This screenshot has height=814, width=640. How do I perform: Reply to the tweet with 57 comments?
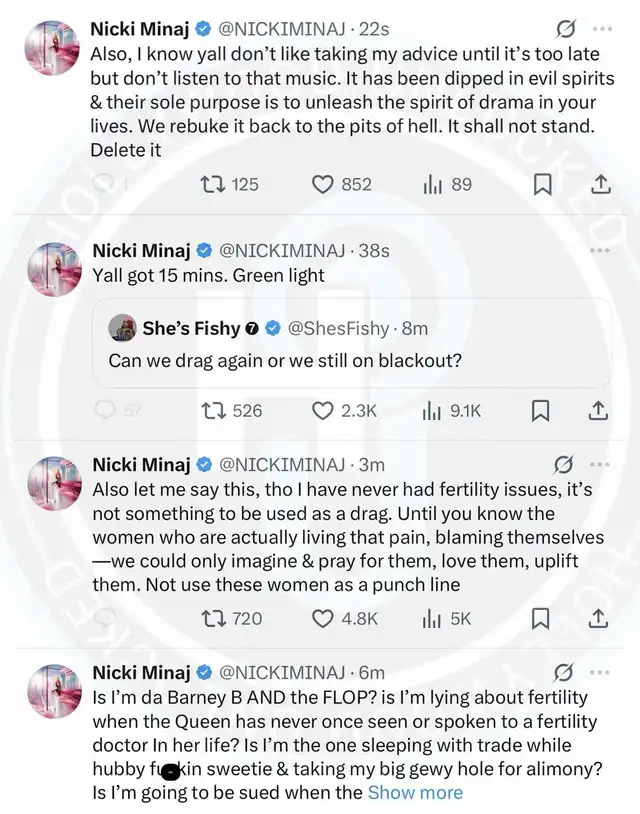105,410
